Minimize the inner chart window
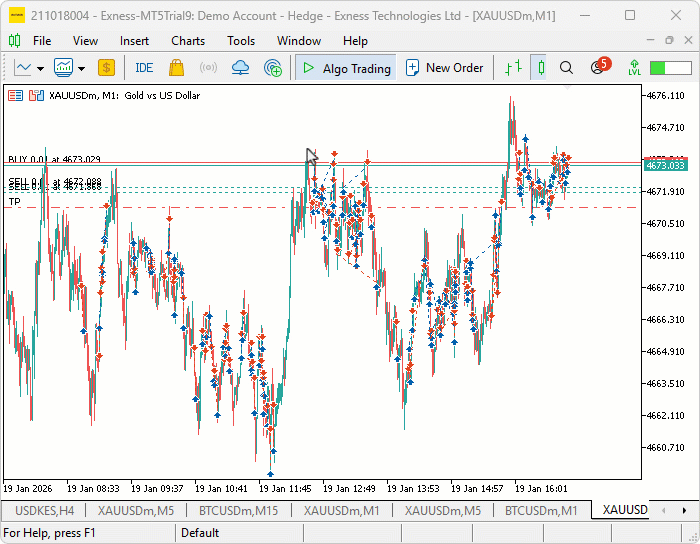The height and width of the screenshot is (544, 700). point(650,40)
